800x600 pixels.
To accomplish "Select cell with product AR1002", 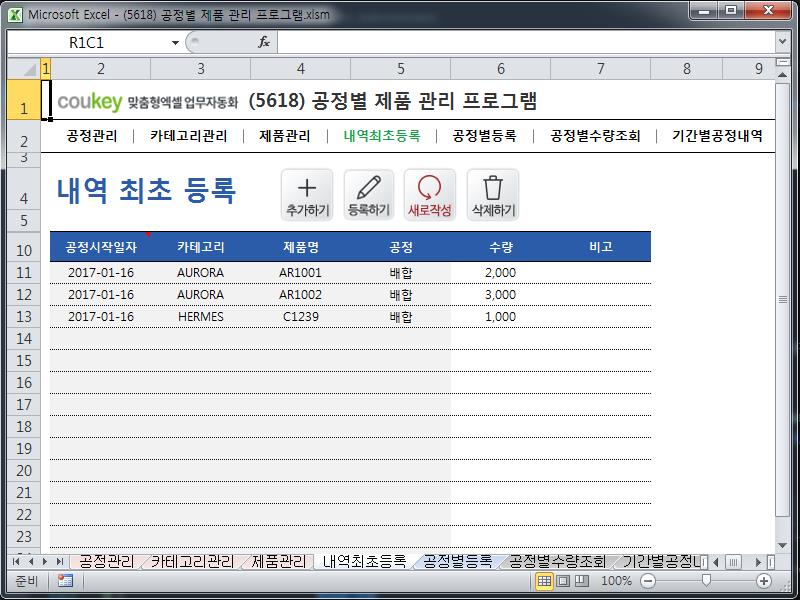I will [x=301, y=294].
